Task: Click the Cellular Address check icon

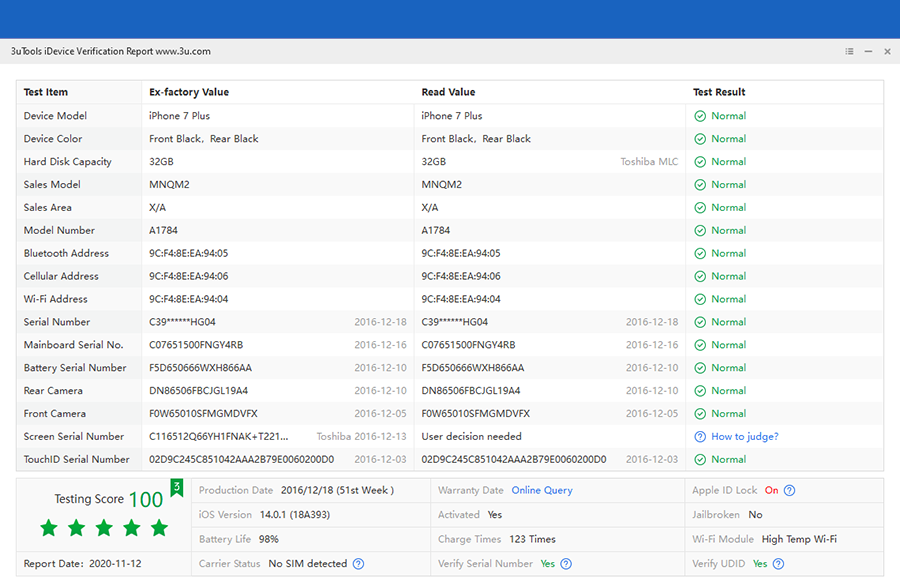Action: click(x=700, y=277)
